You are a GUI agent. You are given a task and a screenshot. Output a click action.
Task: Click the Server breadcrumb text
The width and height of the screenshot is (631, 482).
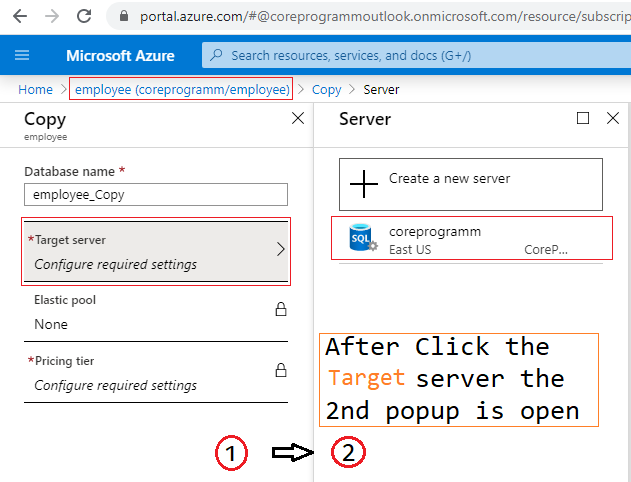[381, 89]
